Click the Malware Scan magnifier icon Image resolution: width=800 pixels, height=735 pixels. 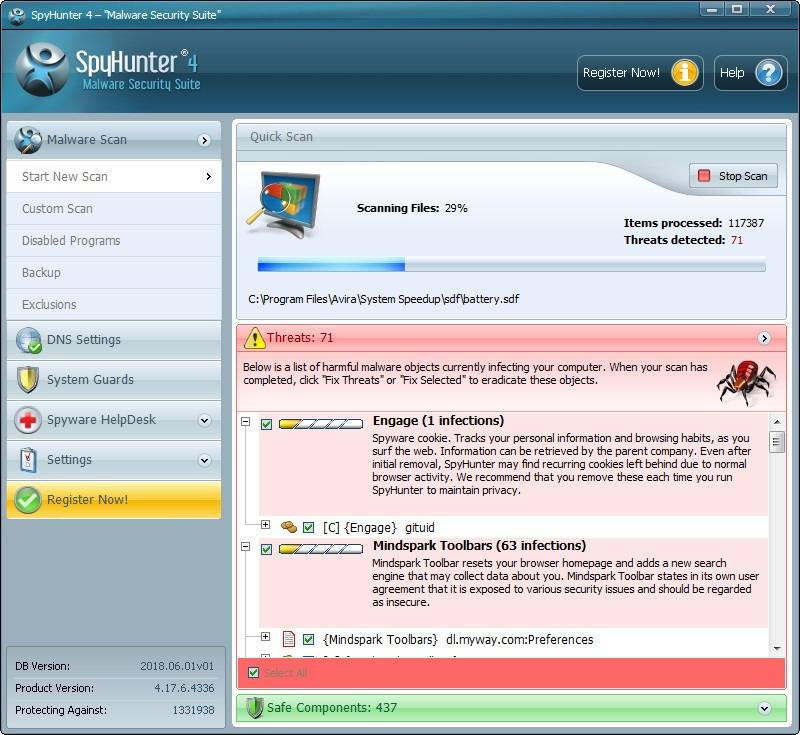coord(28,140)
